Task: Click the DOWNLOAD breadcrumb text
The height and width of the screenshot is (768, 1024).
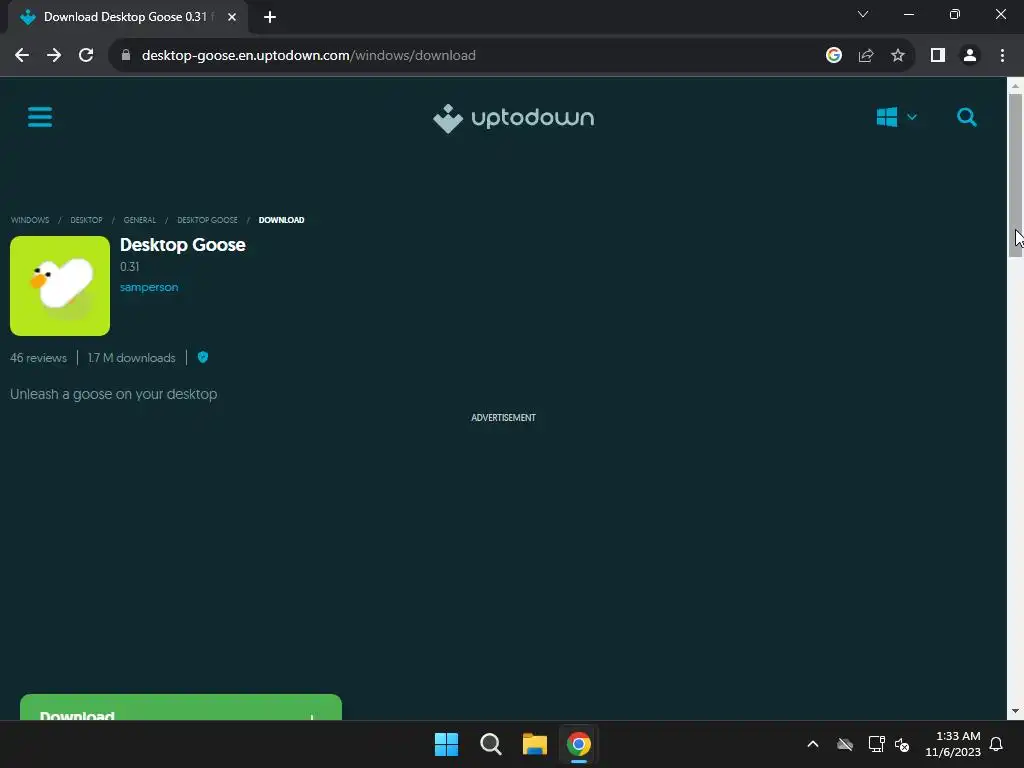Action: [x=281, y=220]
